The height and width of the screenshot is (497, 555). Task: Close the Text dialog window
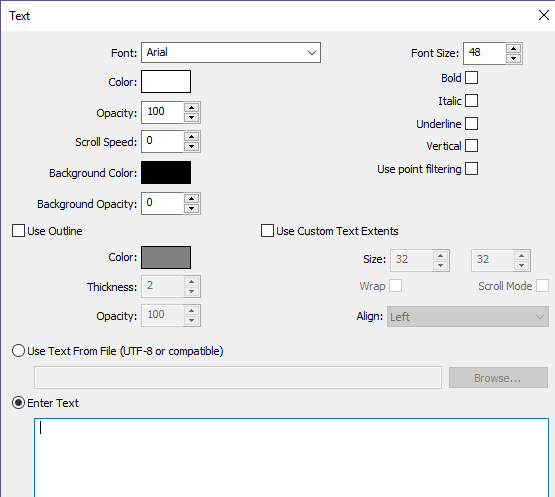tap(543, 15)
